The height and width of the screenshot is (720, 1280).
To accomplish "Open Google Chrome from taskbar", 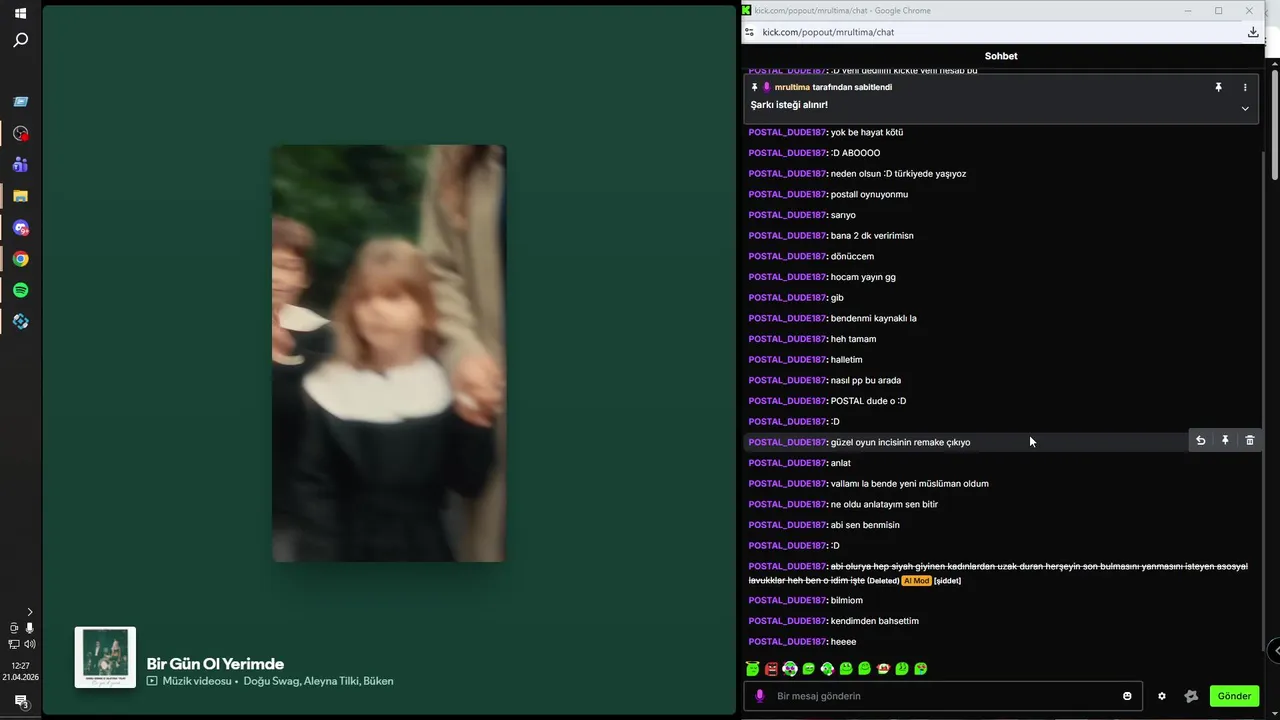I will click(20, 259).
